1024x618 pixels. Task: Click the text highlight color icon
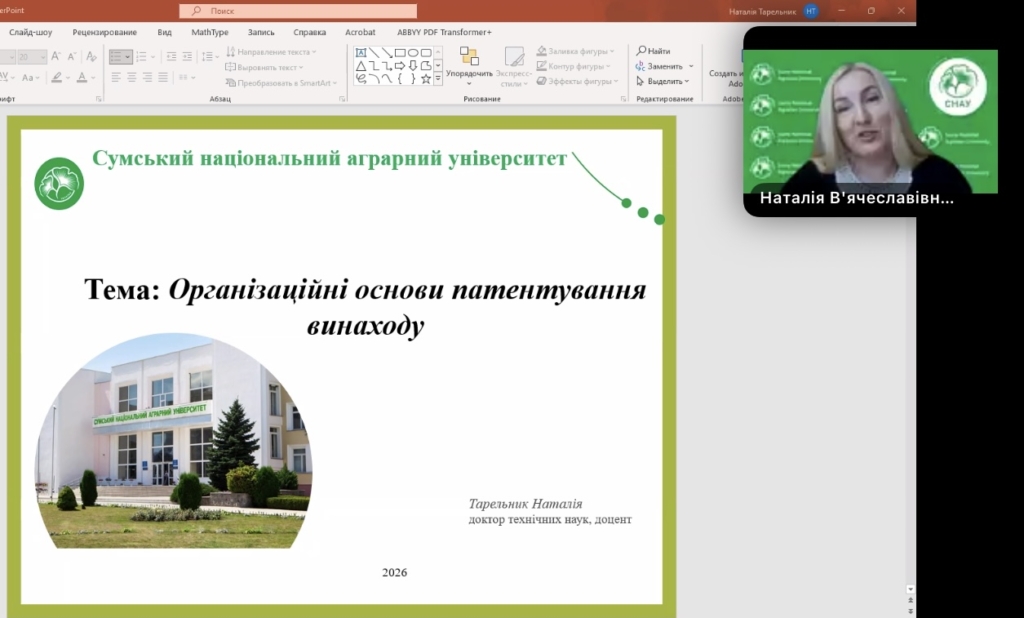[58, 78]
